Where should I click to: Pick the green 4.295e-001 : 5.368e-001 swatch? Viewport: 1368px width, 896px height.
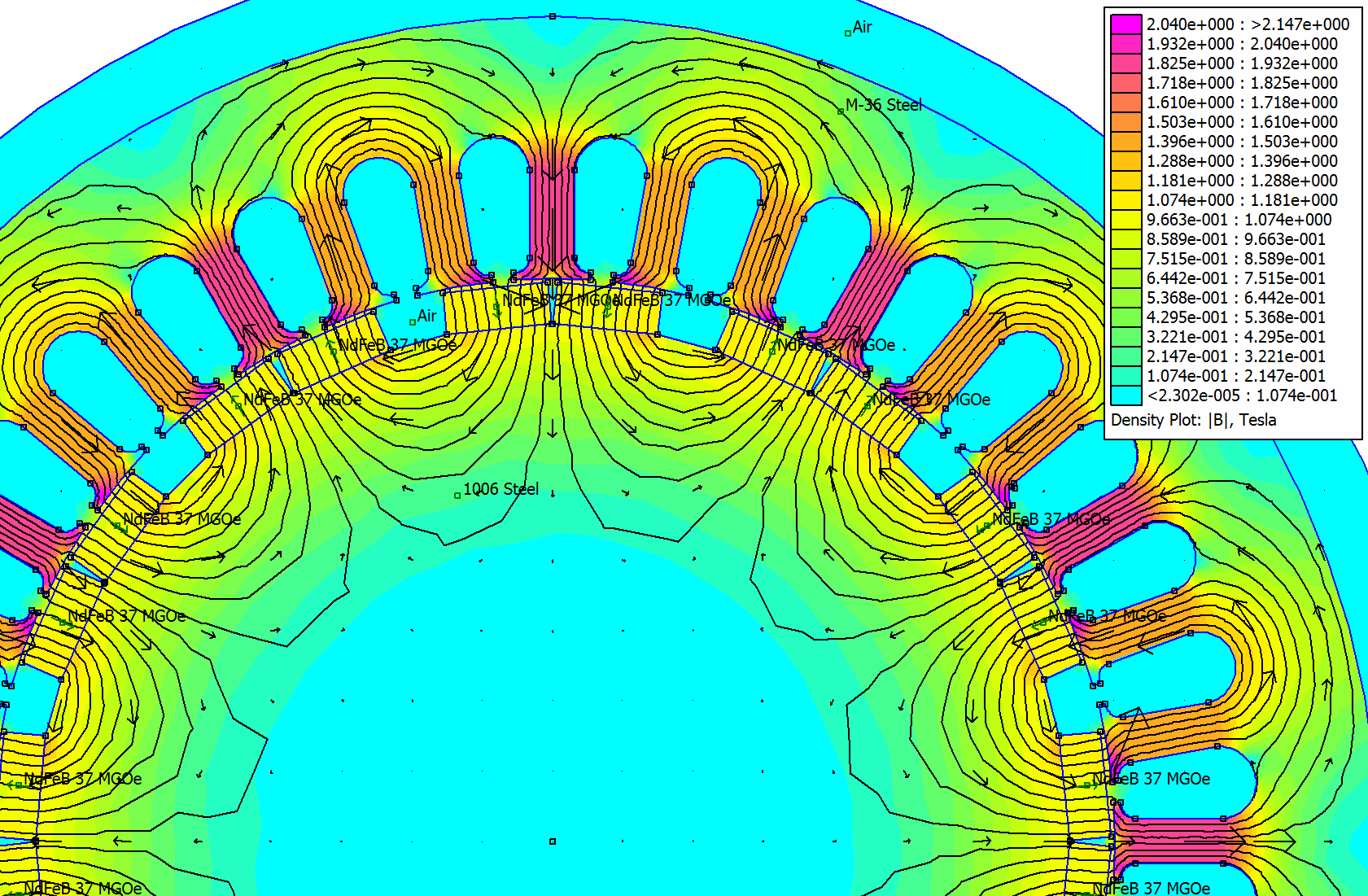(x=1125, y=317)
